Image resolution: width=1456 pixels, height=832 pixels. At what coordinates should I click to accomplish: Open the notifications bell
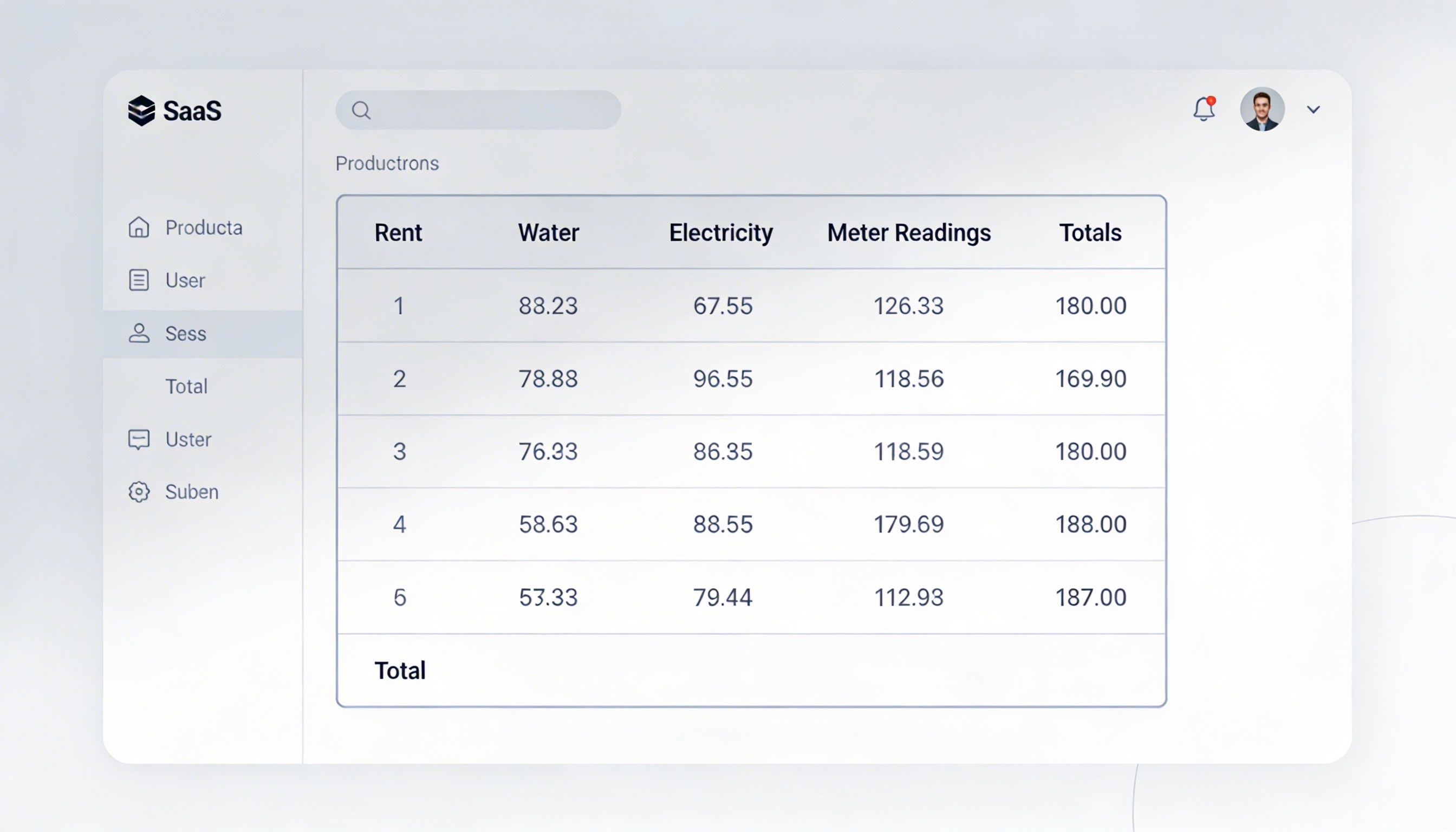(x=1204, y=109)
